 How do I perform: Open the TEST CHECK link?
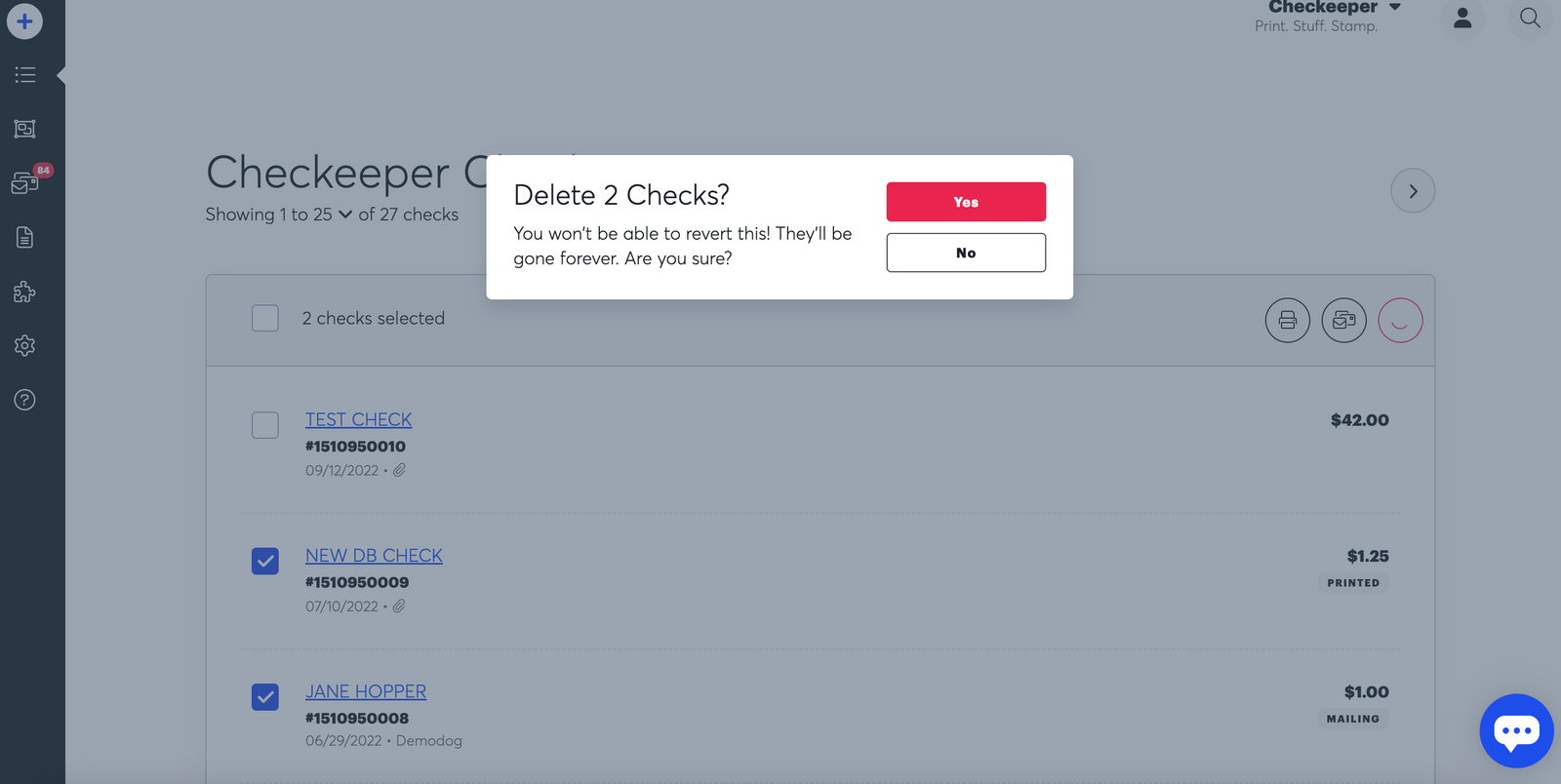358,419
